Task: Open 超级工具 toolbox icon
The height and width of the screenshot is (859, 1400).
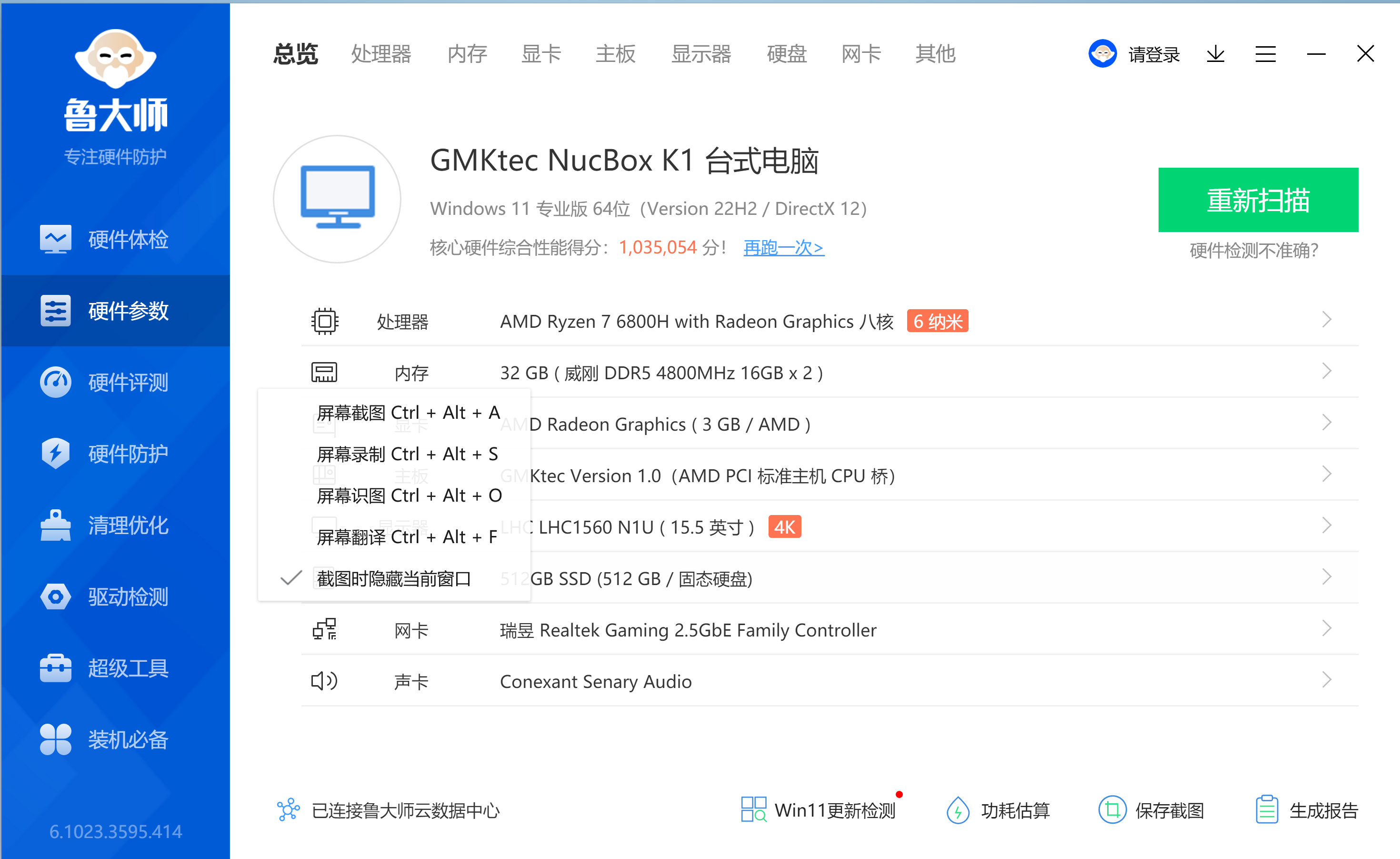Action: click(x=56, y=668)
